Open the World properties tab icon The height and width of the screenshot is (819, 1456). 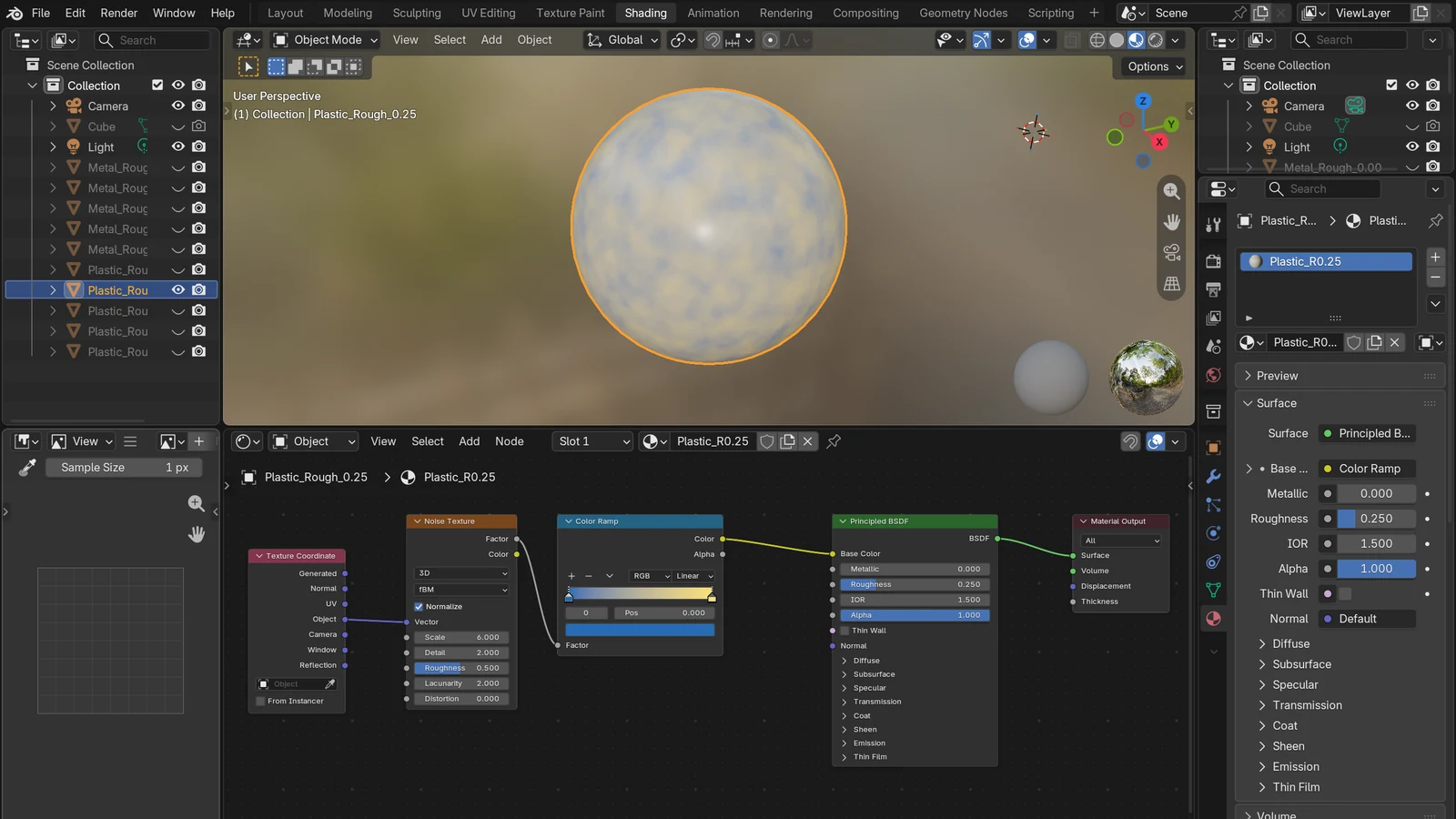click(1213, 375)
